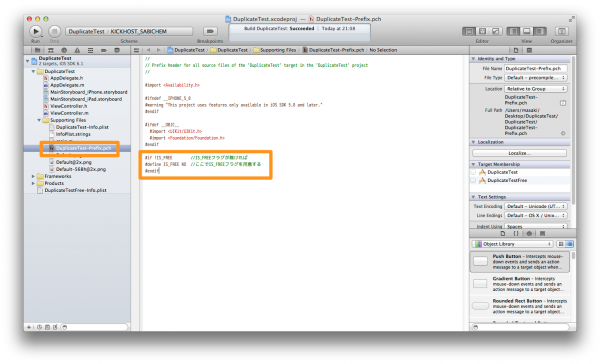Collapse the Localization section
This screenshot has height=364, width=600.
coord(473,142)
